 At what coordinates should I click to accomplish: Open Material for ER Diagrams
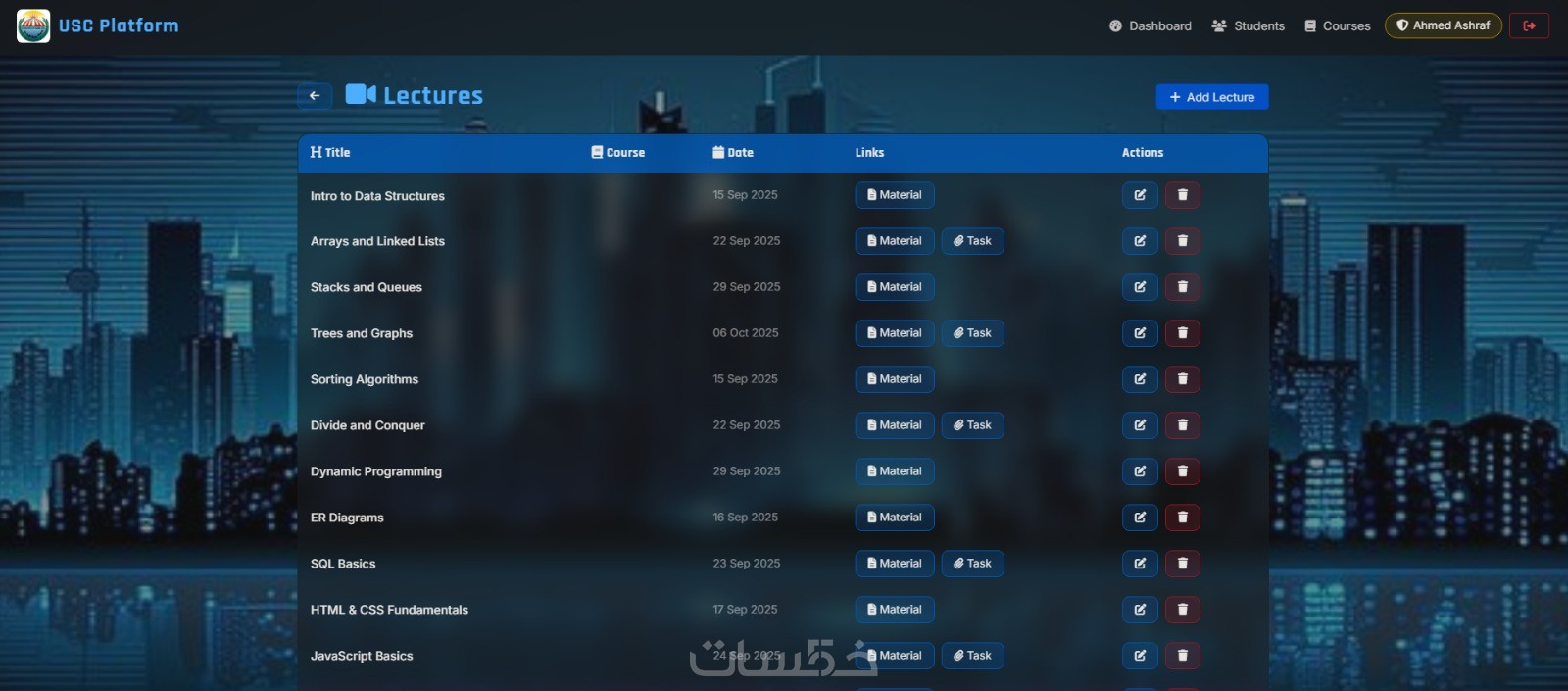[895, 518]
